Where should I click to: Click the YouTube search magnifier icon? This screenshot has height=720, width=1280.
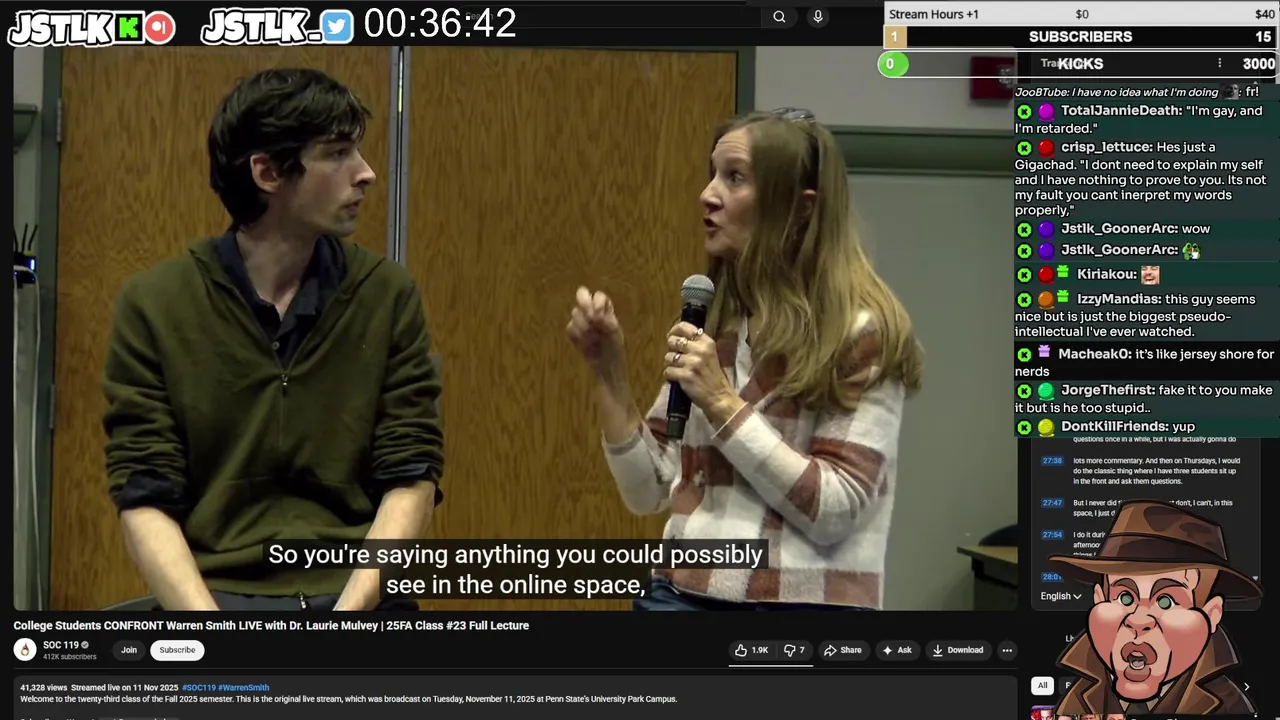click(x=779, y=16)
